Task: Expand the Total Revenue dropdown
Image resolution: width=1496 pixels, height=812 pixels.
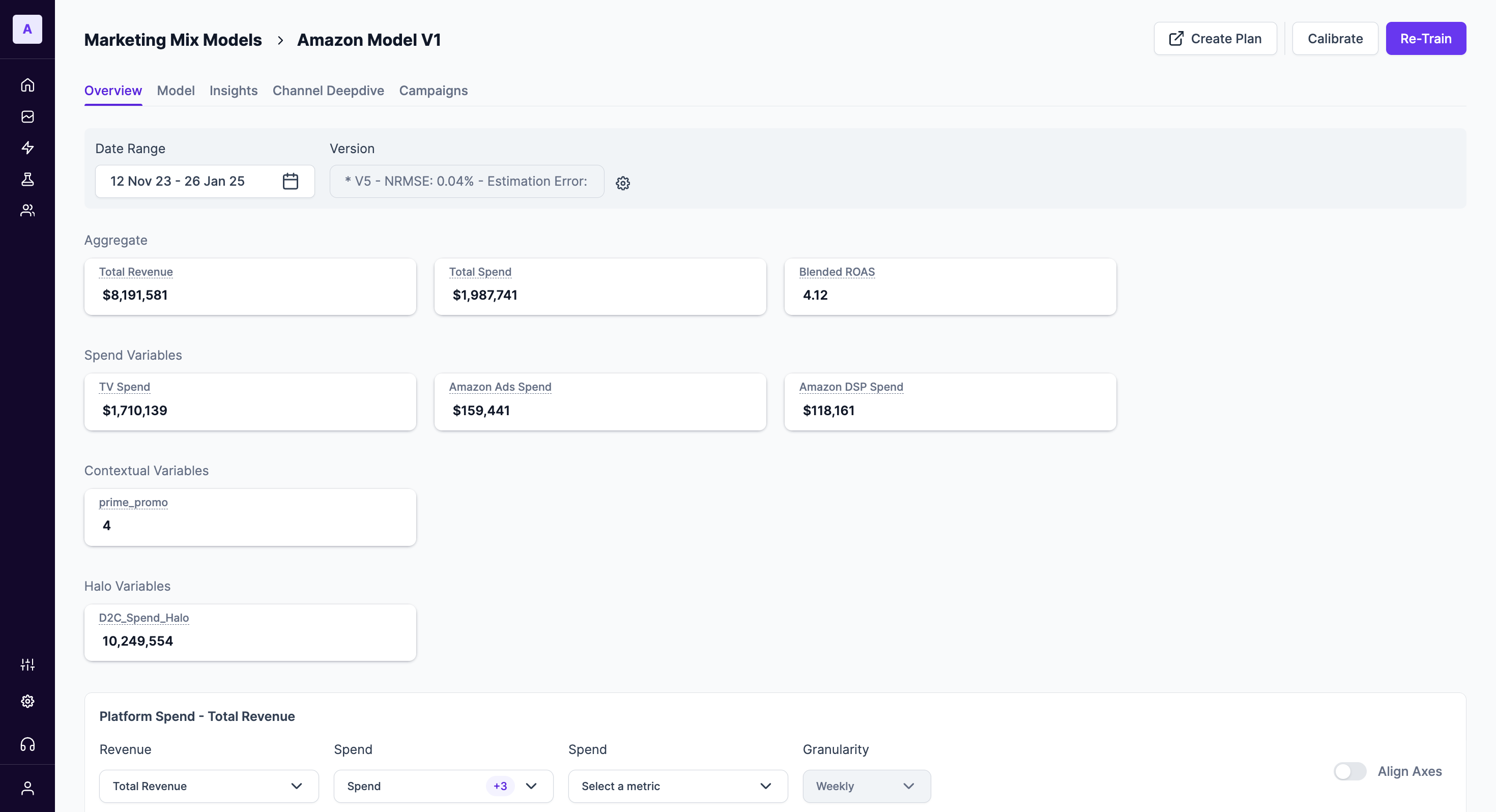Action: [x=209, y=786]
